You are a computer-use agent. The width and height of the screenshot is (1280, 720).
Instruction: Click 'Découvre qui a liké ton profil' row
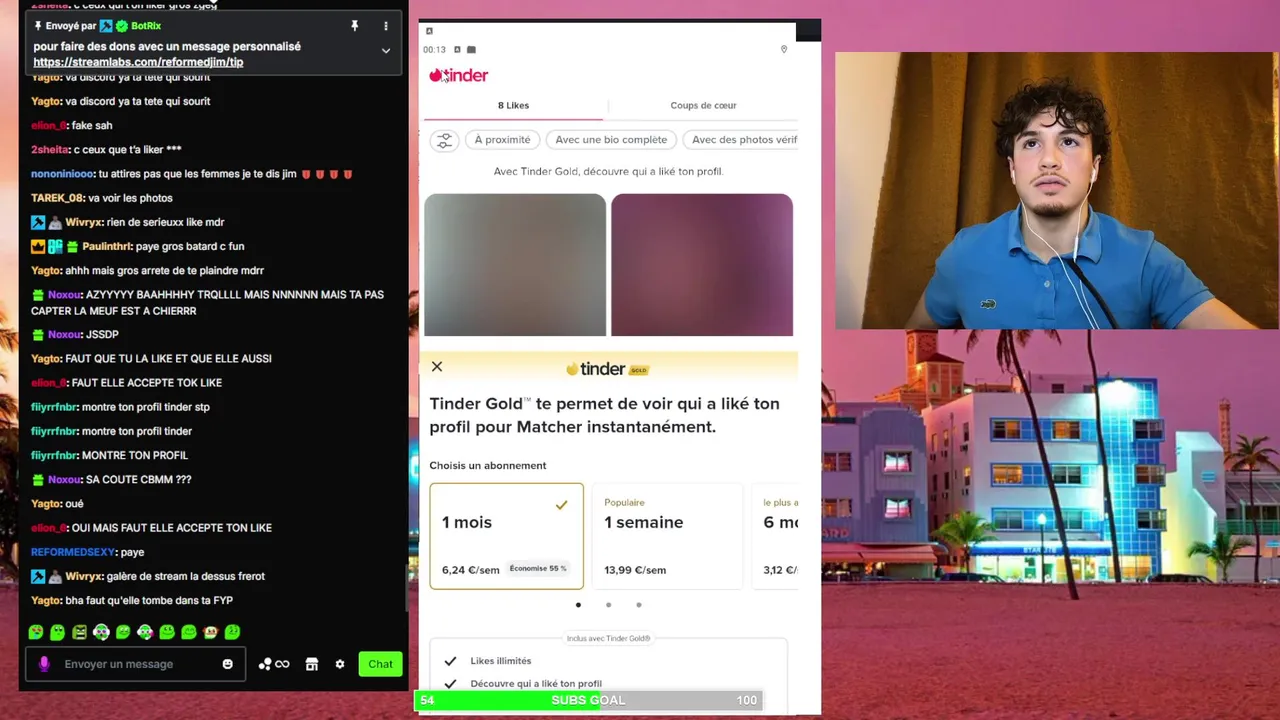(536, 684)
